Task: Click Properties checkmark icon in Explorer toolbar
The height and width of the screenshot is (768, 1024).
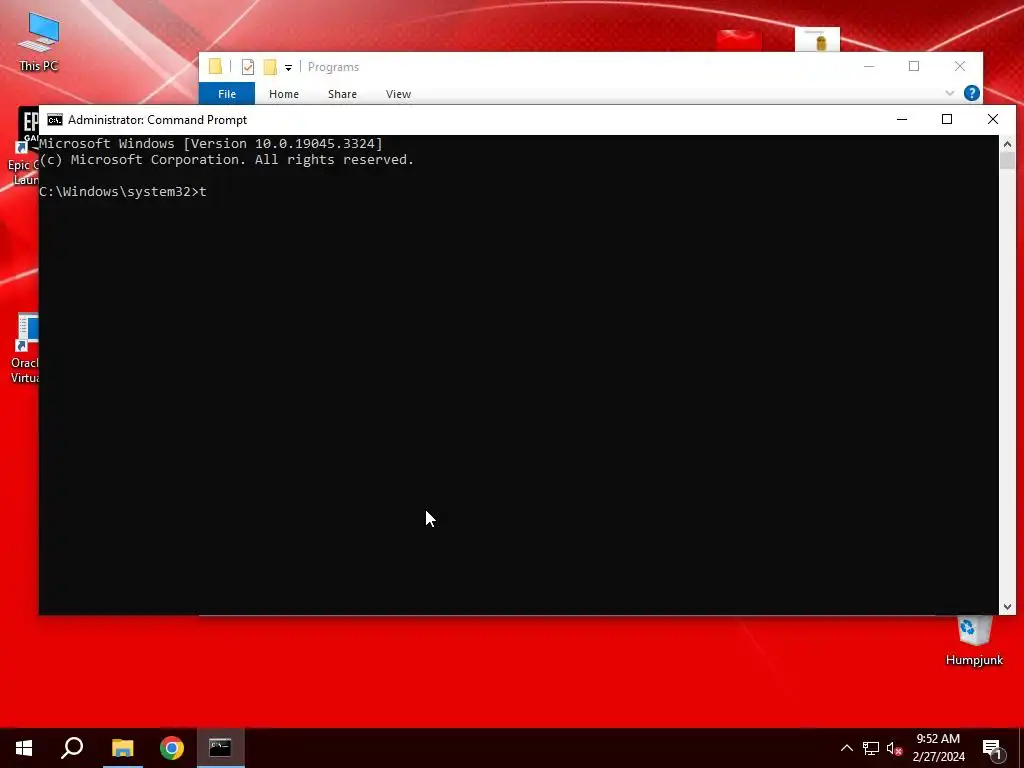Action: (248, 67)
